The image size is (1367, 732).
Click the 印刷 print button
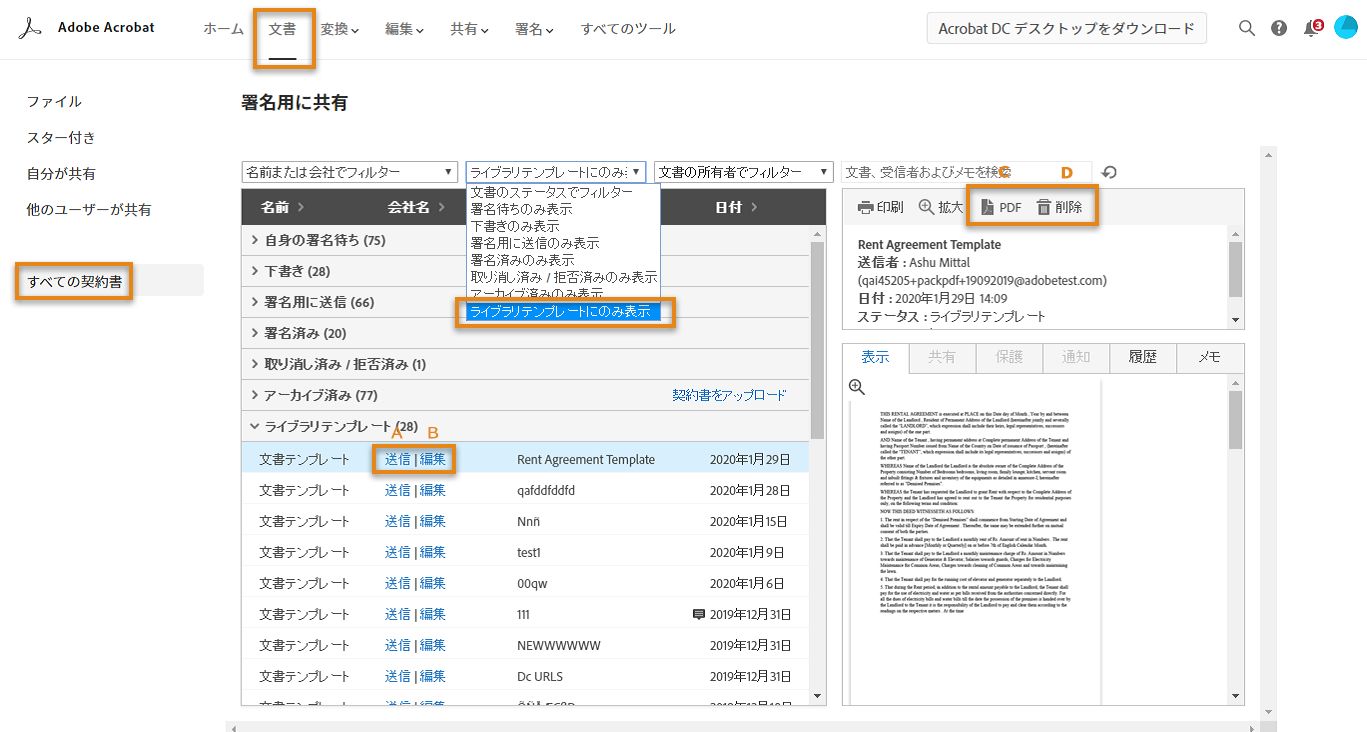point(880,207)
